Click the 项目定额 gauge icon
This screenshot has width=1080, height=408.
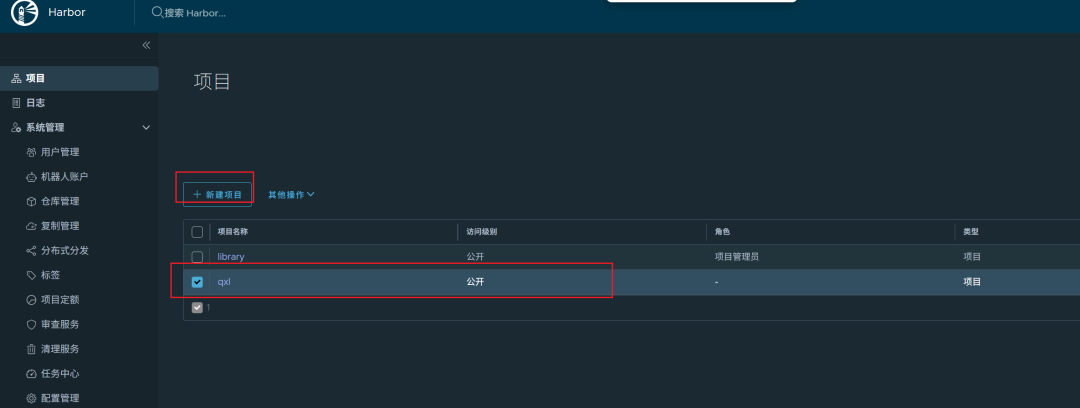coord(31,300)
